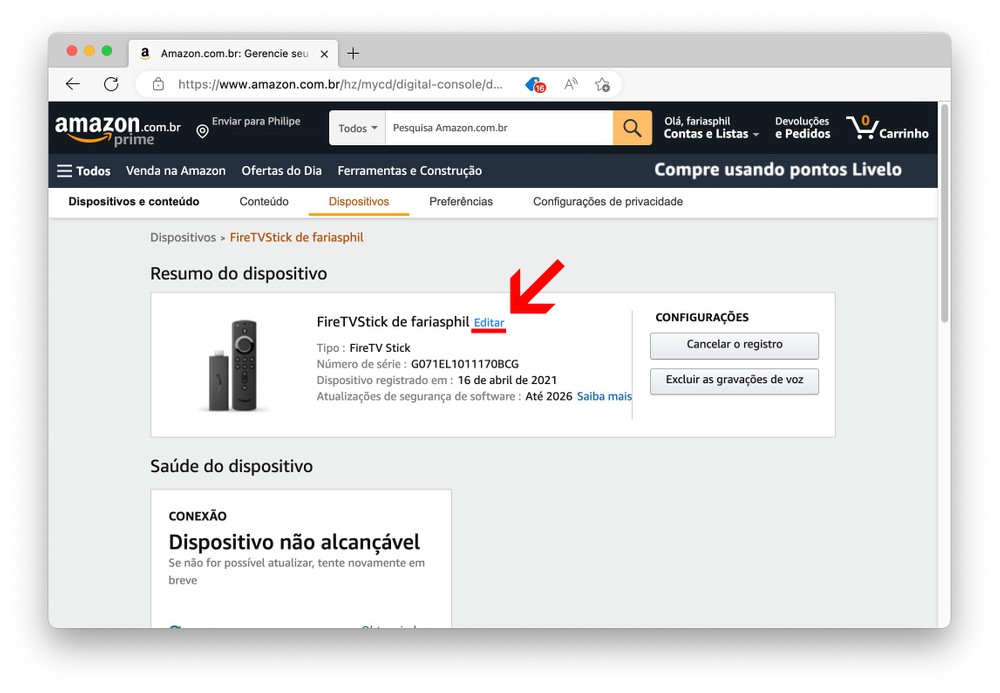Reload the page with the refresh icon
The height and width of the screenshot is (693, 1000).
point(111,84)
